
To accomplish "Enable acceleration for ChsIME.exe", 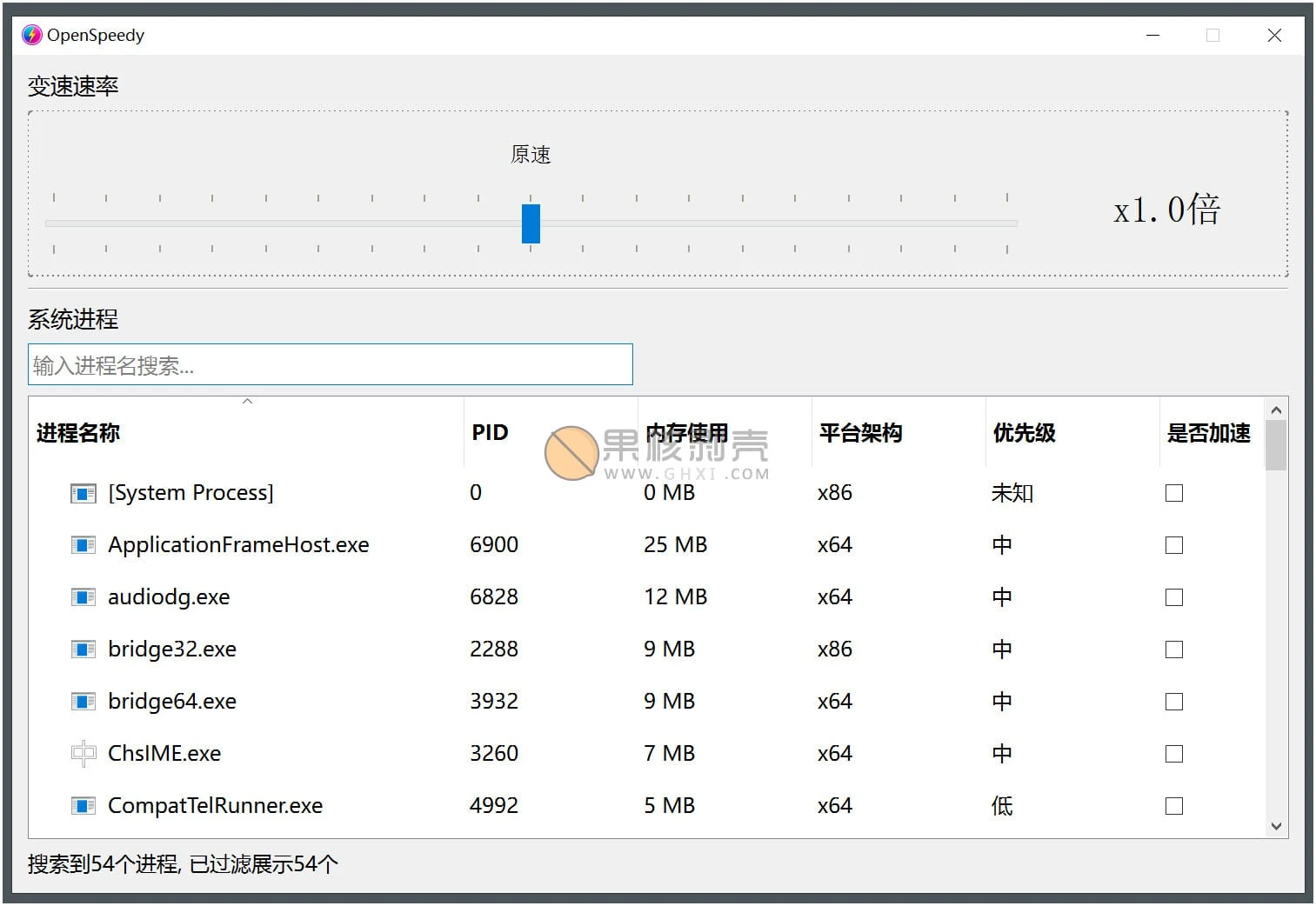I will point(1174,753).
